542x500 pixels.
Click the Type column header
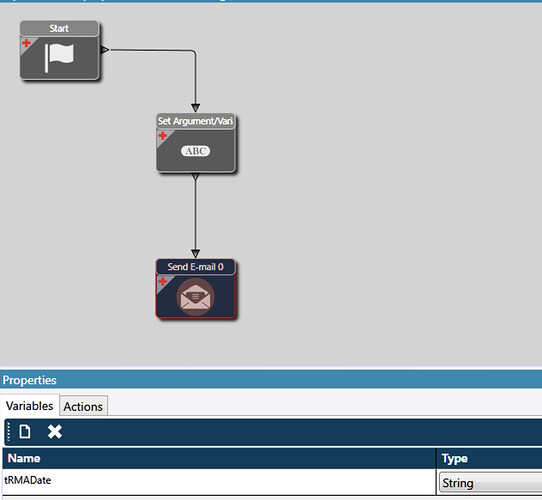pos(489,459)
